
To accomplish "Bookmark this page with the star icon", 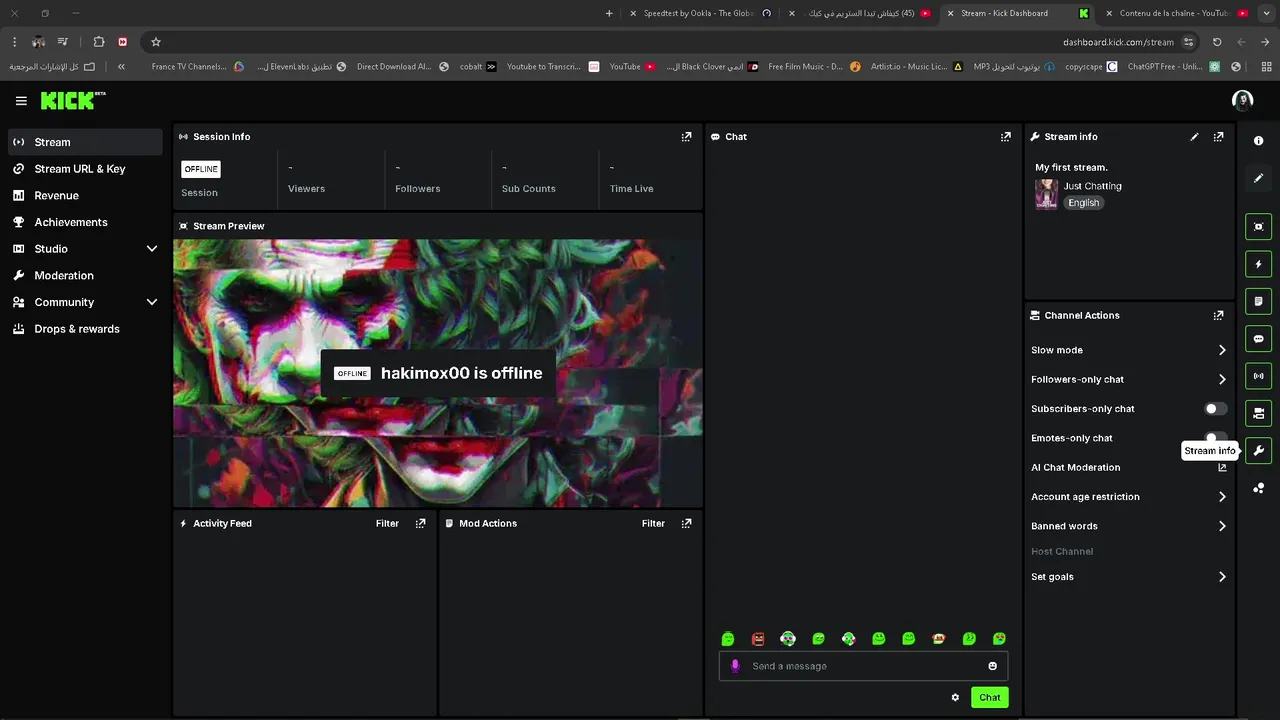I will coord(156,42).
